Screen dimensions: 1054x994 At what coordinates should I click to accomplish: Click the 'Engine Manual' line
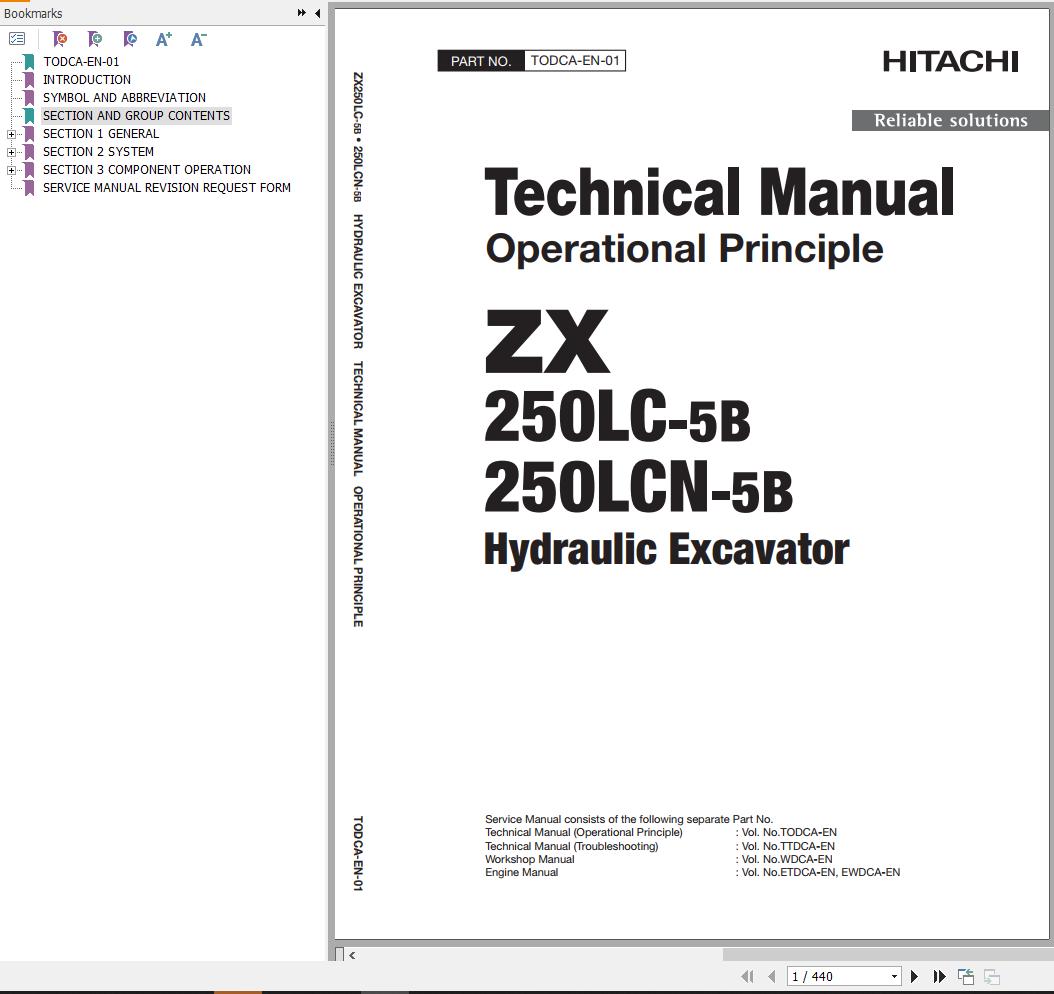[522, 872]
